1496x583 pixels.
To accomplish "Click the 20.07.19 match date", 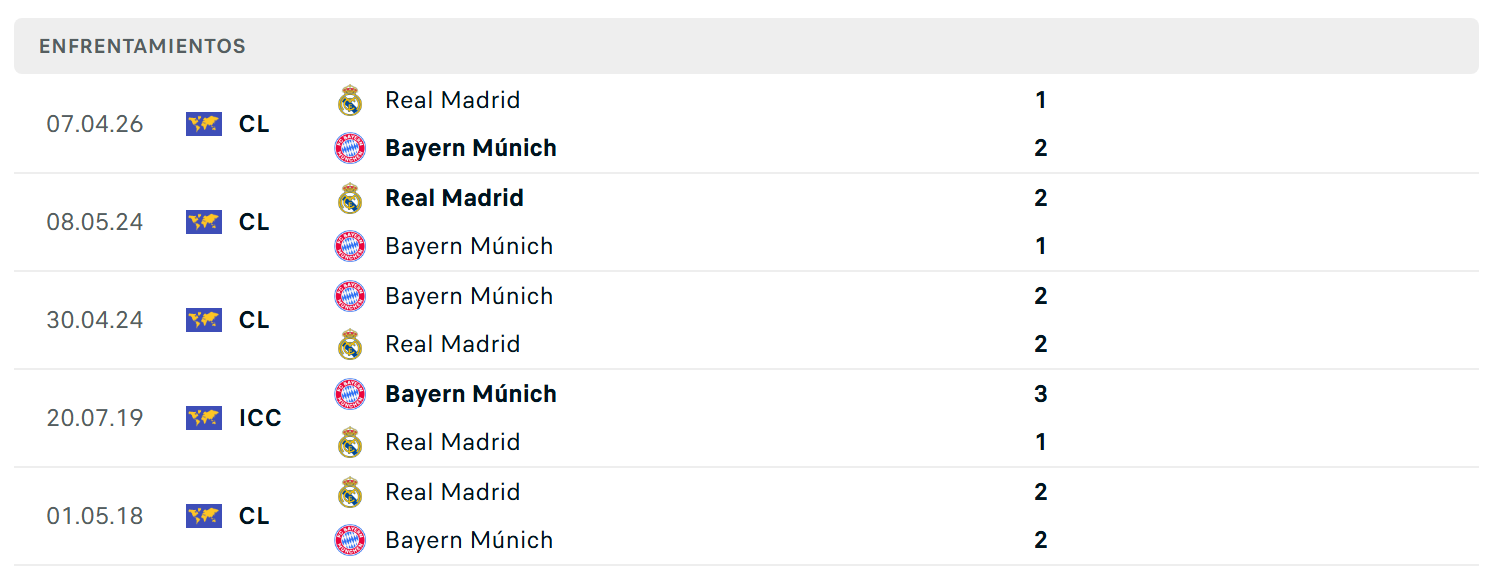I will tap(95, 418).
